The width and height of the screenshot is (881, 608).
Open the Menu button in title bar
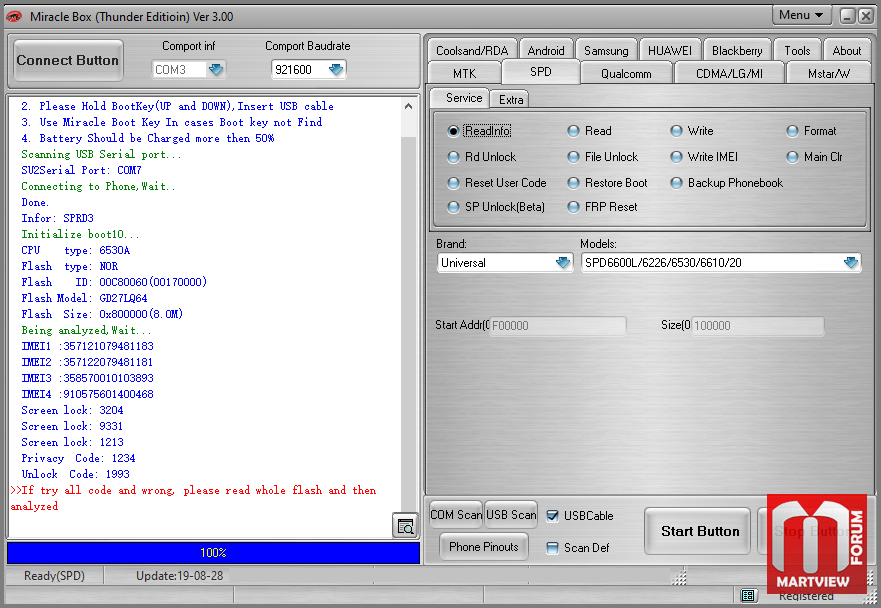[x=801, y=15]
